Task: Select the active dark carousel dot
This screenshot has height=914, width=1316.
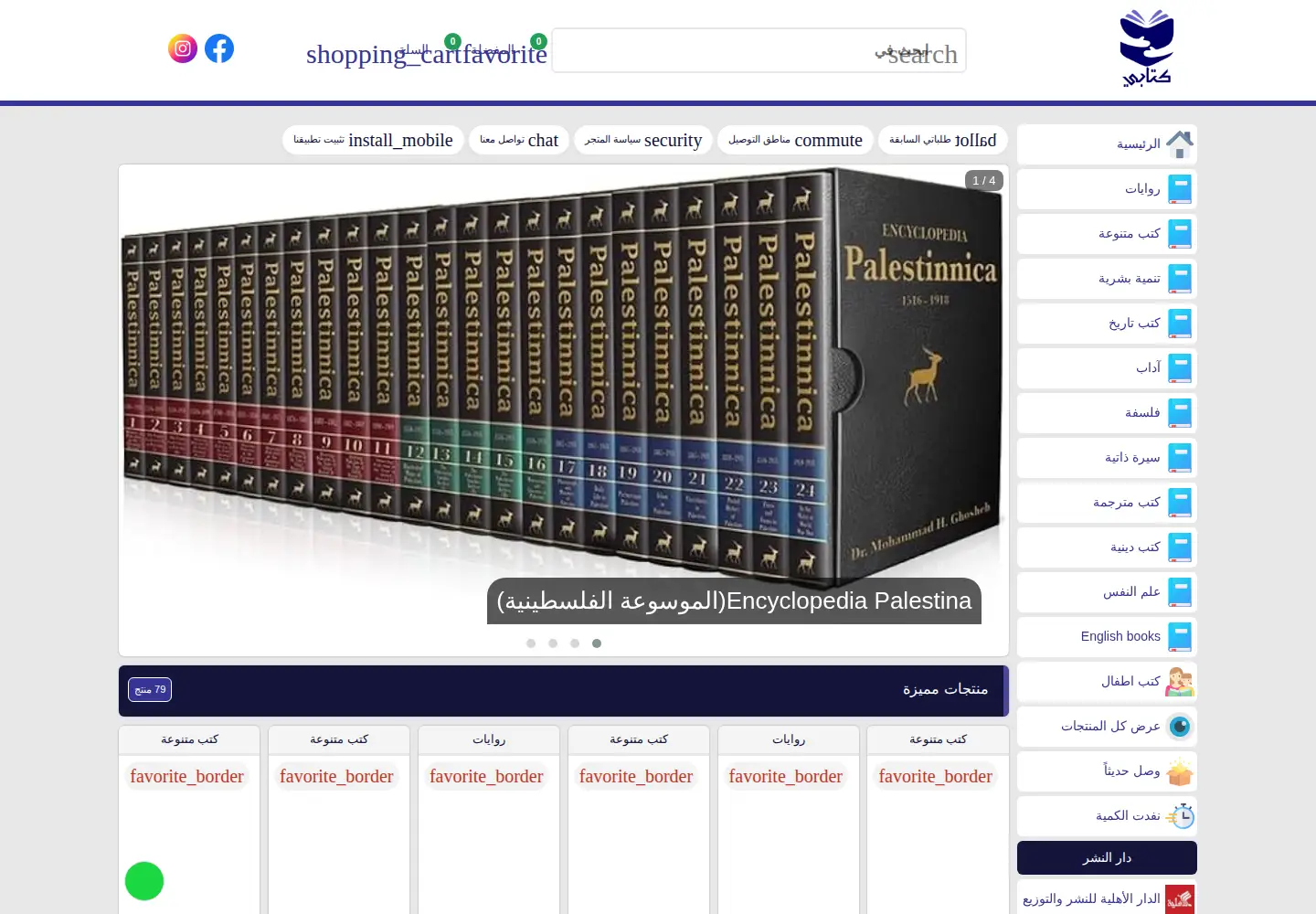Action: click(x=597, y=643)
